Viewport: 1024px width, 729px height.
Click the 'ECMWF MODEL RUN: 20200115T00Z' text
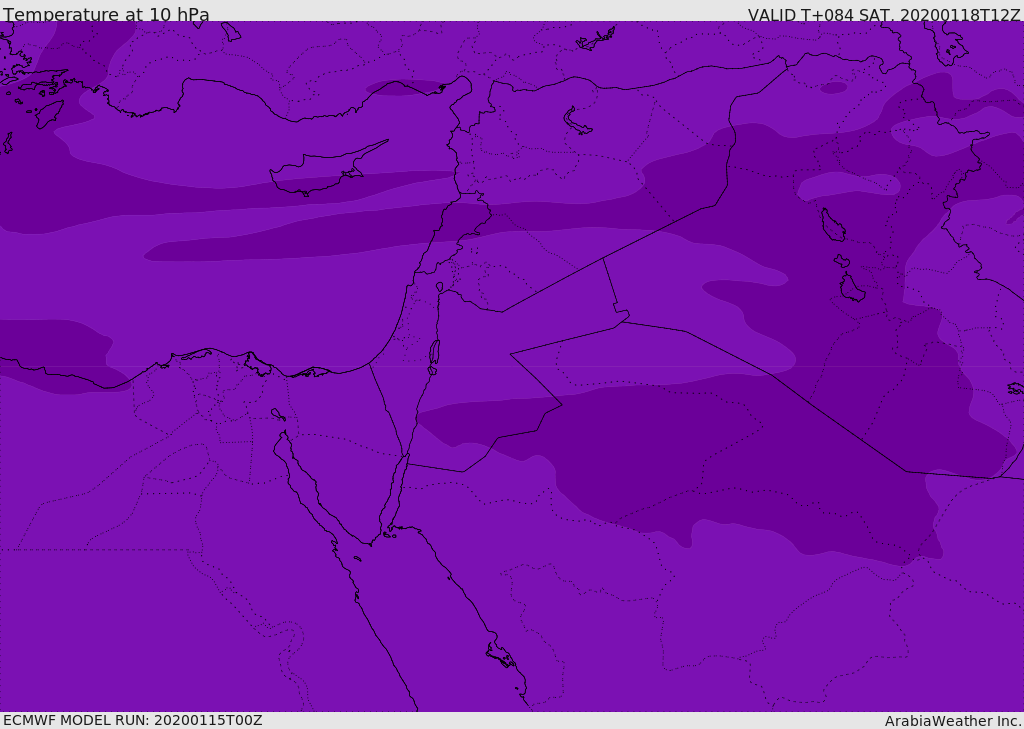click(x=133, y=720)
